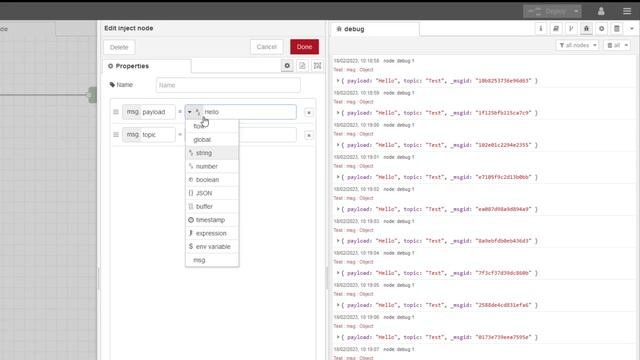This screenshot has height=360, width=640.
Task: Expand debug message with msgid ending ca7c9
Action: pos(338,113)
